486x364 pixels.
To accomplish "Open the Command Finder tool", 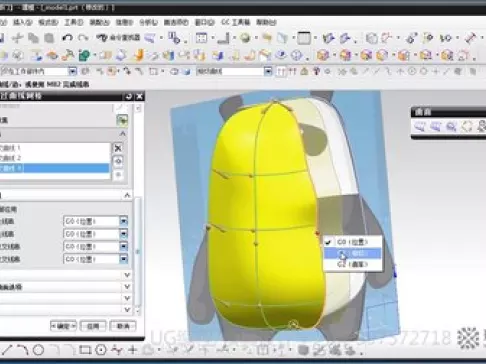I will [x=118, y=38].
